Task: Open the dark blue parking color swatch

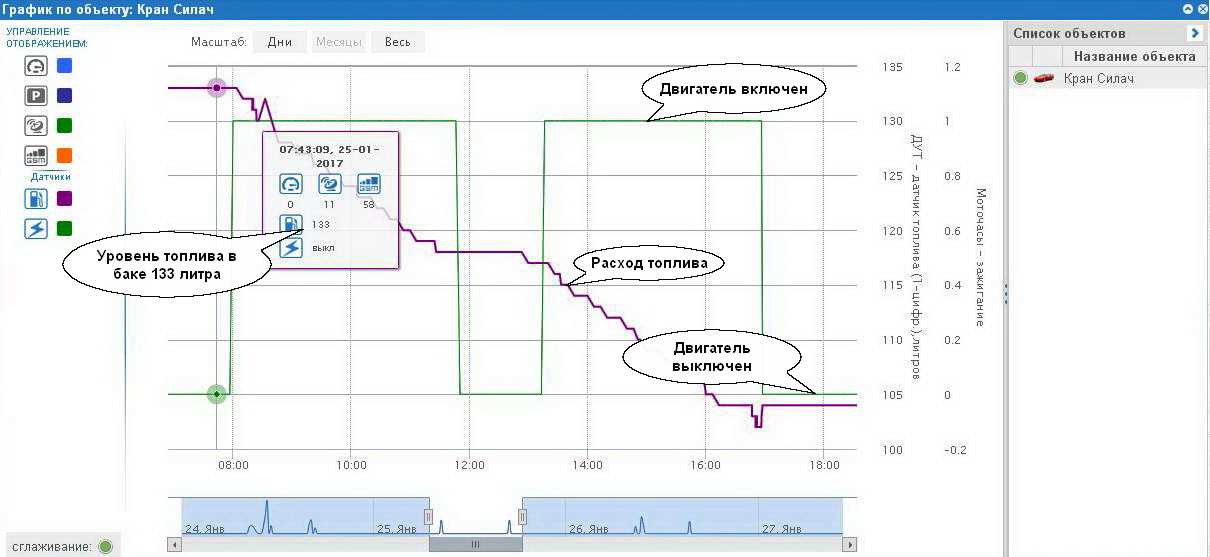Action: [x=64, y=96]
